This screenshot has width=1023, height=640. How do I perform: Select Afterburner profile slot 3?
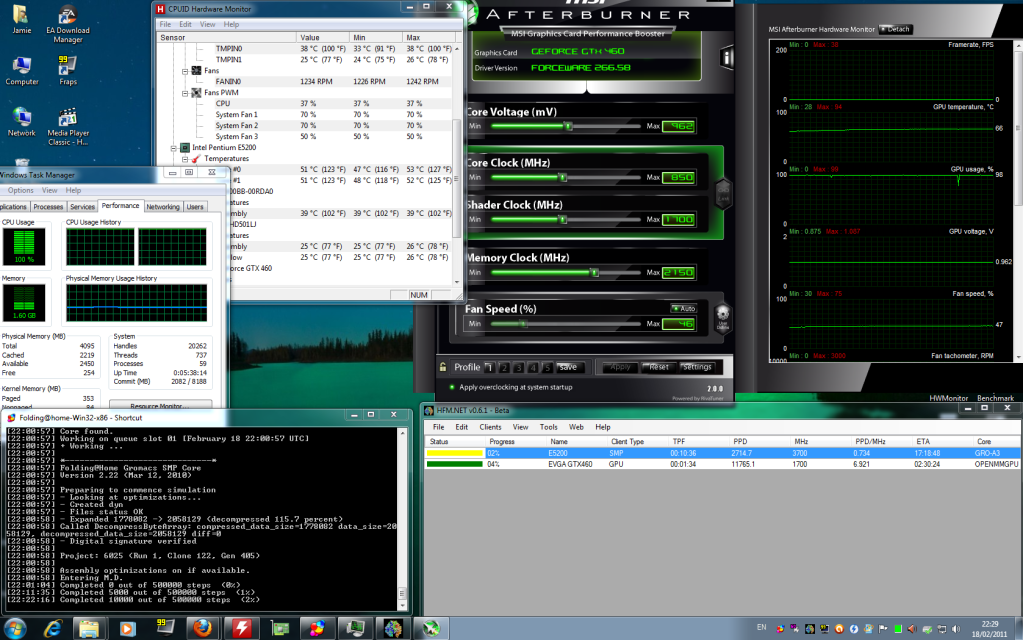(x=518, y=367)
